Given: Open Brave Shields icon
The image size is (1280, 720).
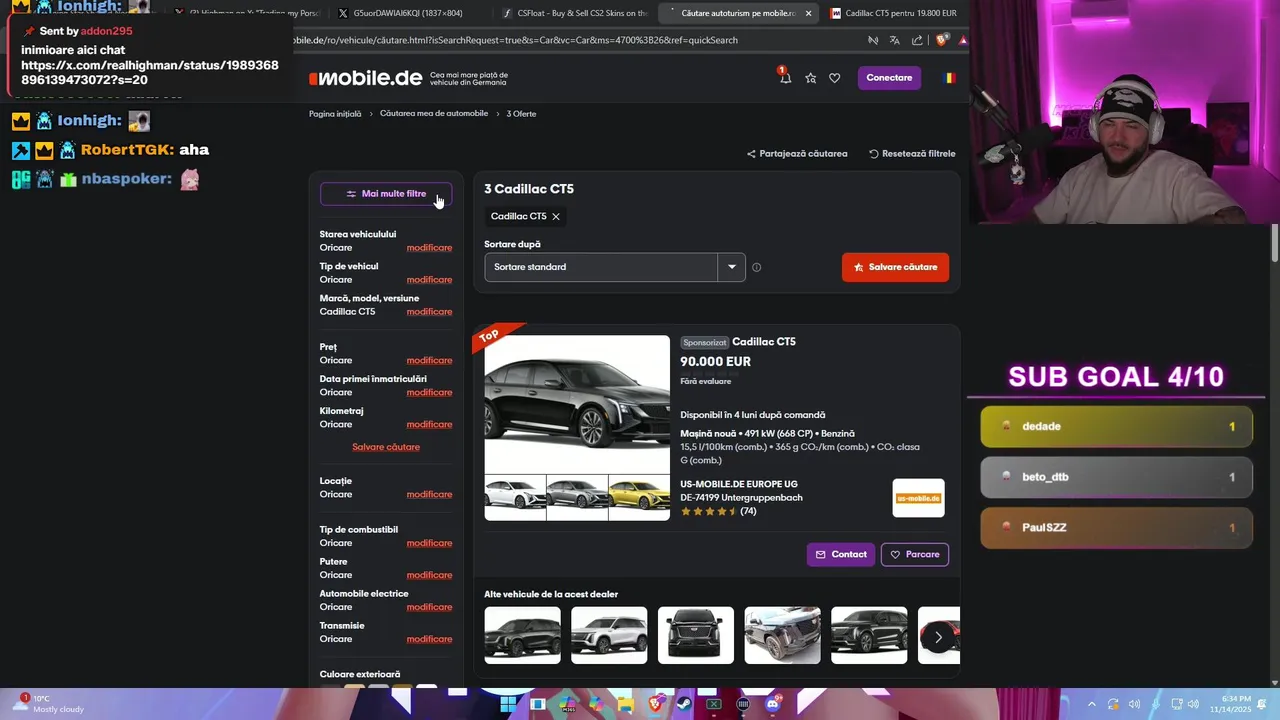Looking at the screenshot, I should [x=942, y=40].
